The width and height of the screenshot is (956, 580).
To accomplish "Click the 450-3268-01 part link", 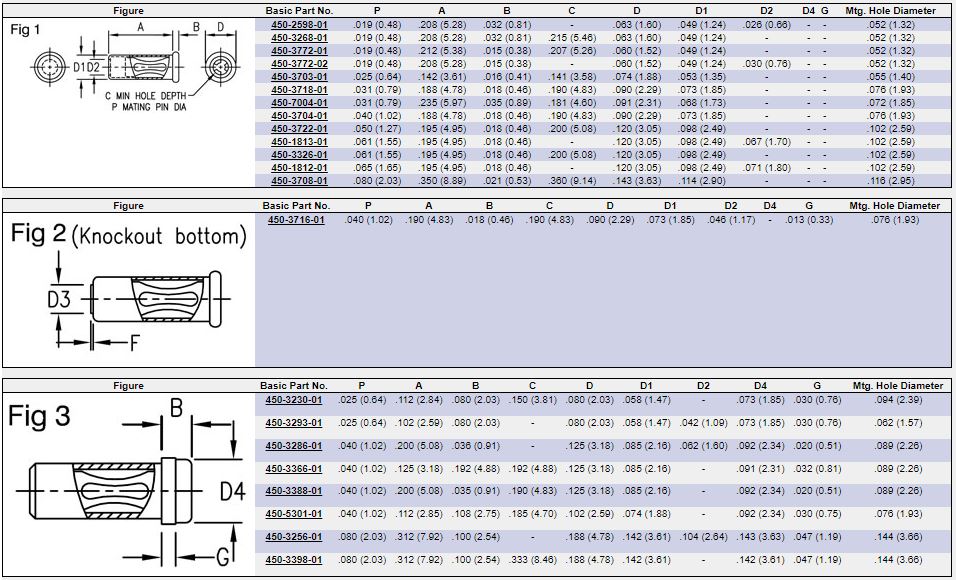I will (299, 37).
